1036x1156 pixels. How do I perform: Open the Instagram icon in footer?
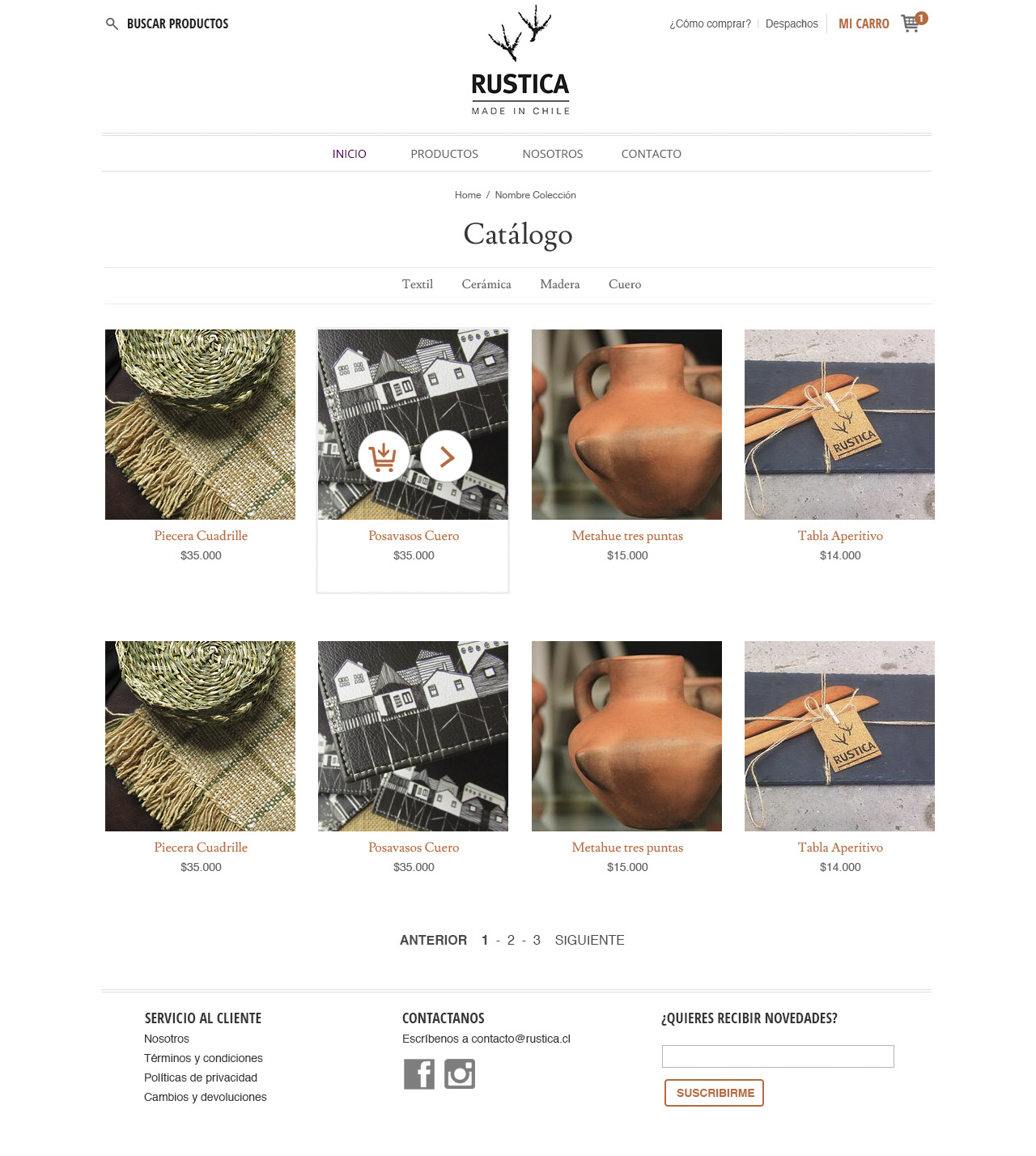point(460,1074)
